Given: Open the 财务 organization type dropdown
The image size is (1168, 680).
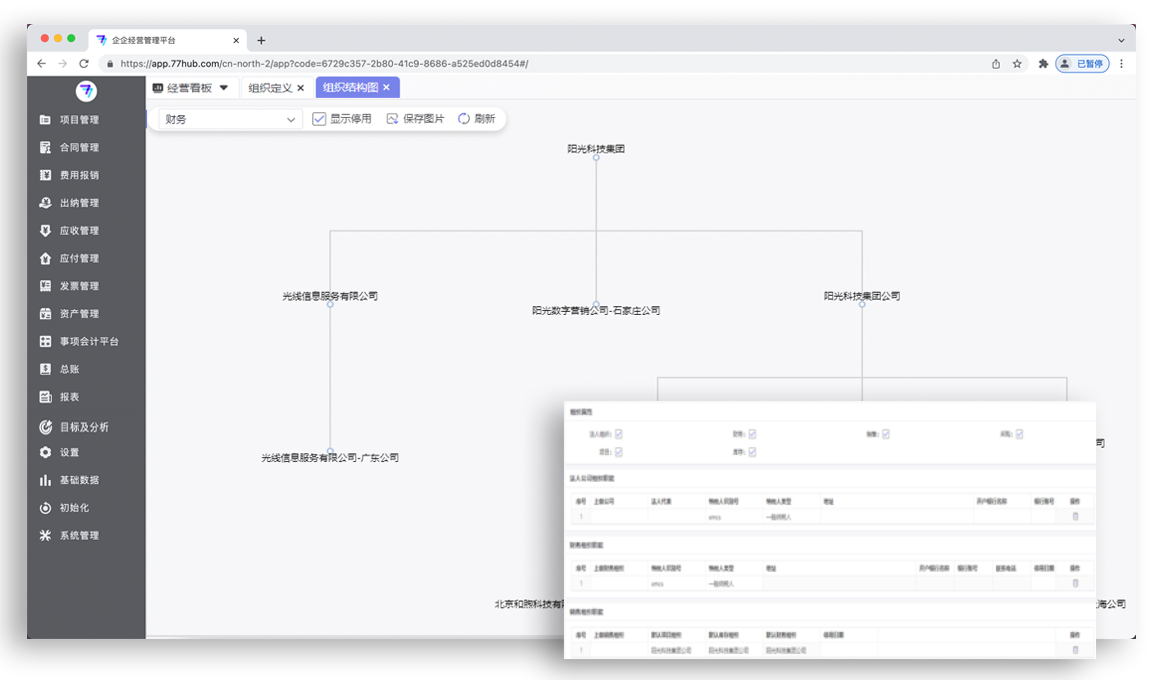Looking at the screenshot, I should coord(230,119).
